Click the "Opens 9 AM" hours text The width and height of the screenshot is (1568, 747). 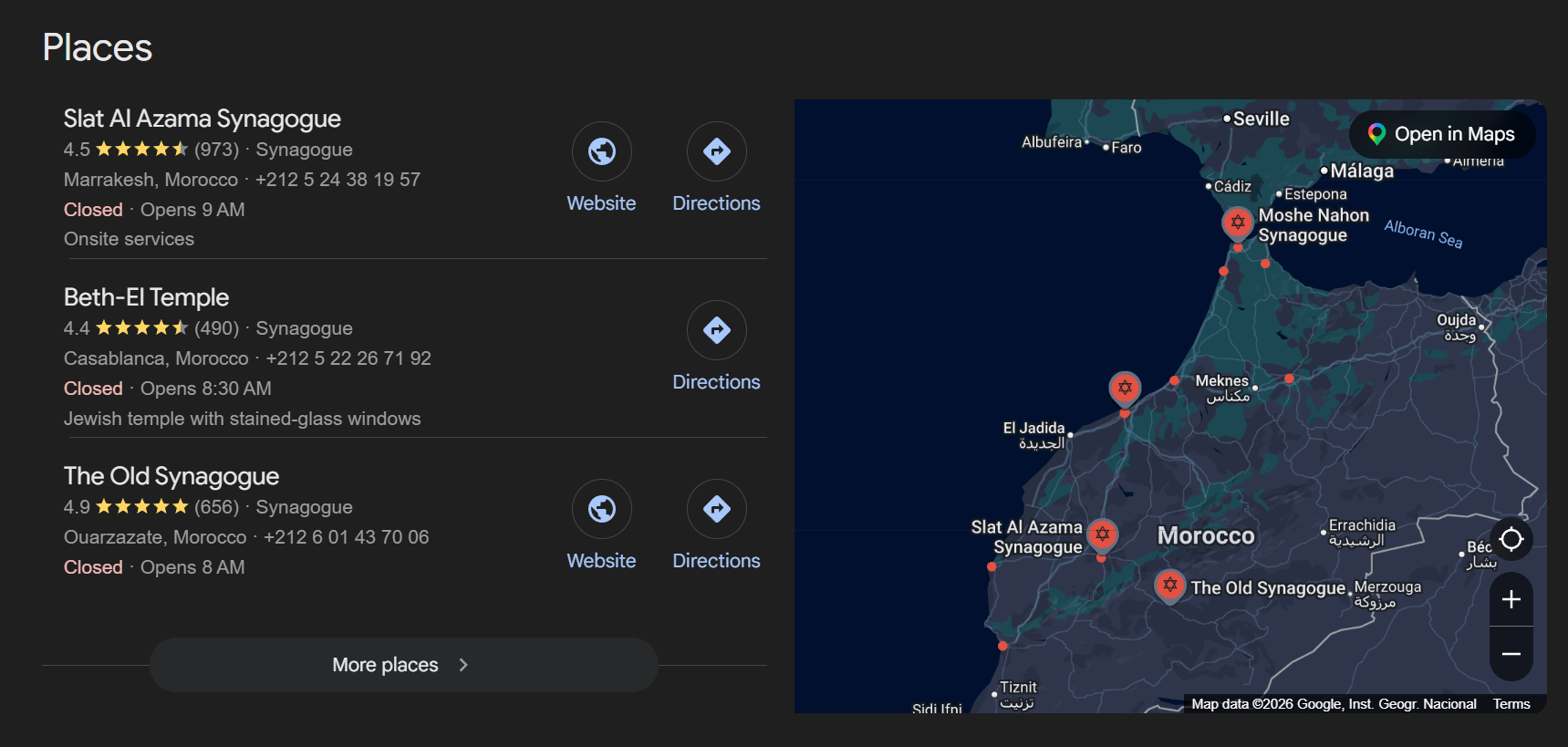(x=192, y=210)
